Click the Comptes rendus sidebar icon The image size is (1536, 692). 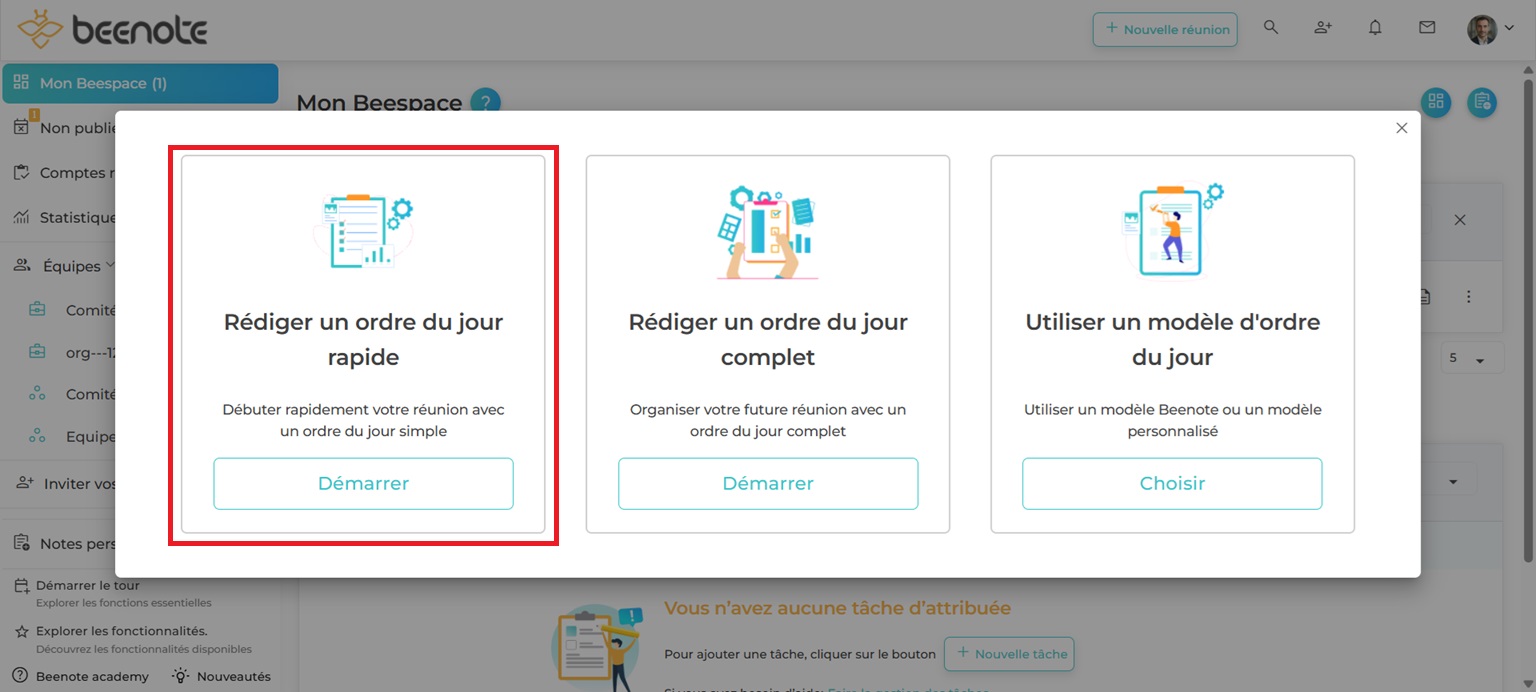tap(21, 171)
